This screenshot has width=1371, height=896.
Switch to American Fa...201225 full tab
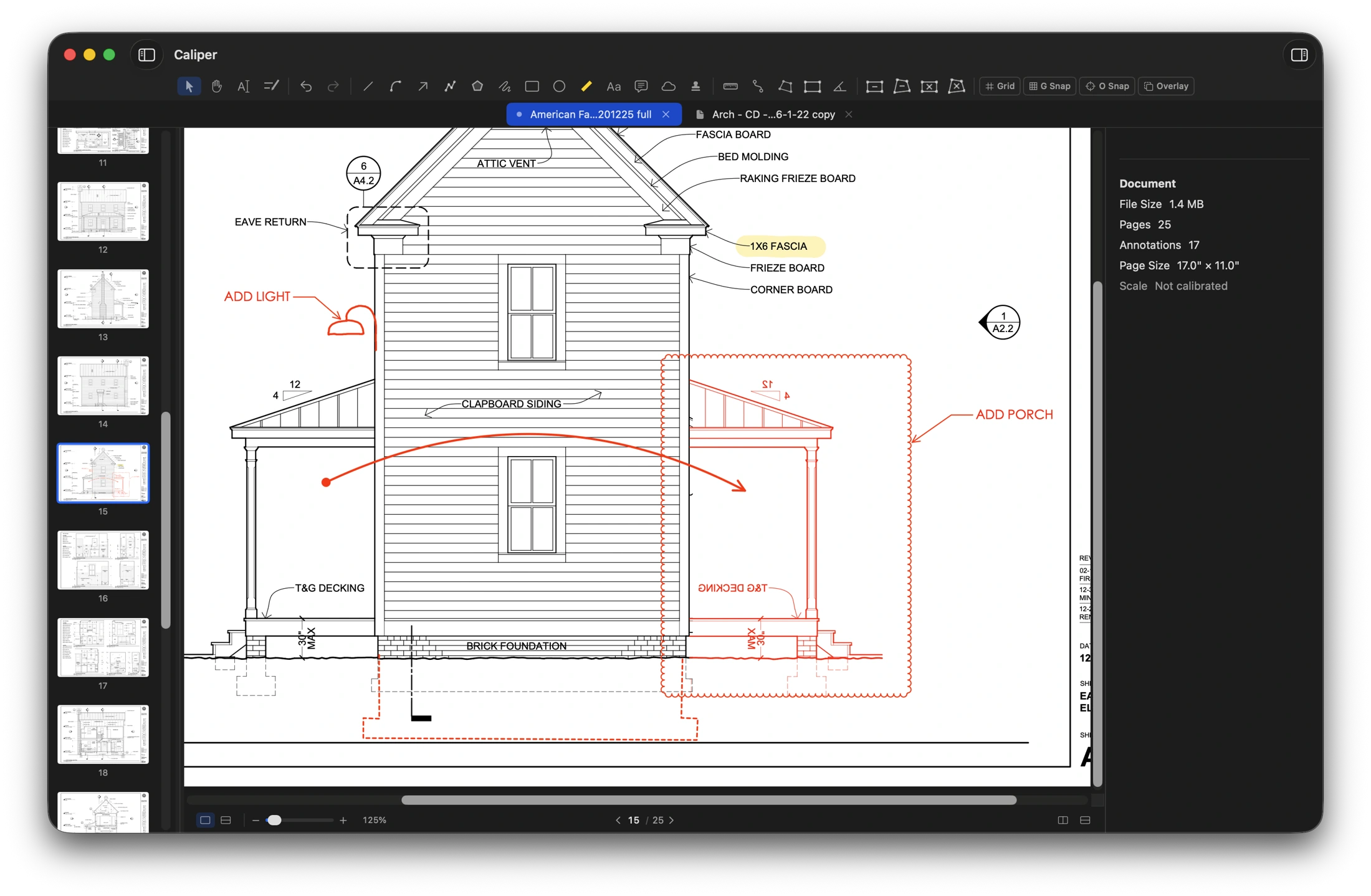pos(590,115)
